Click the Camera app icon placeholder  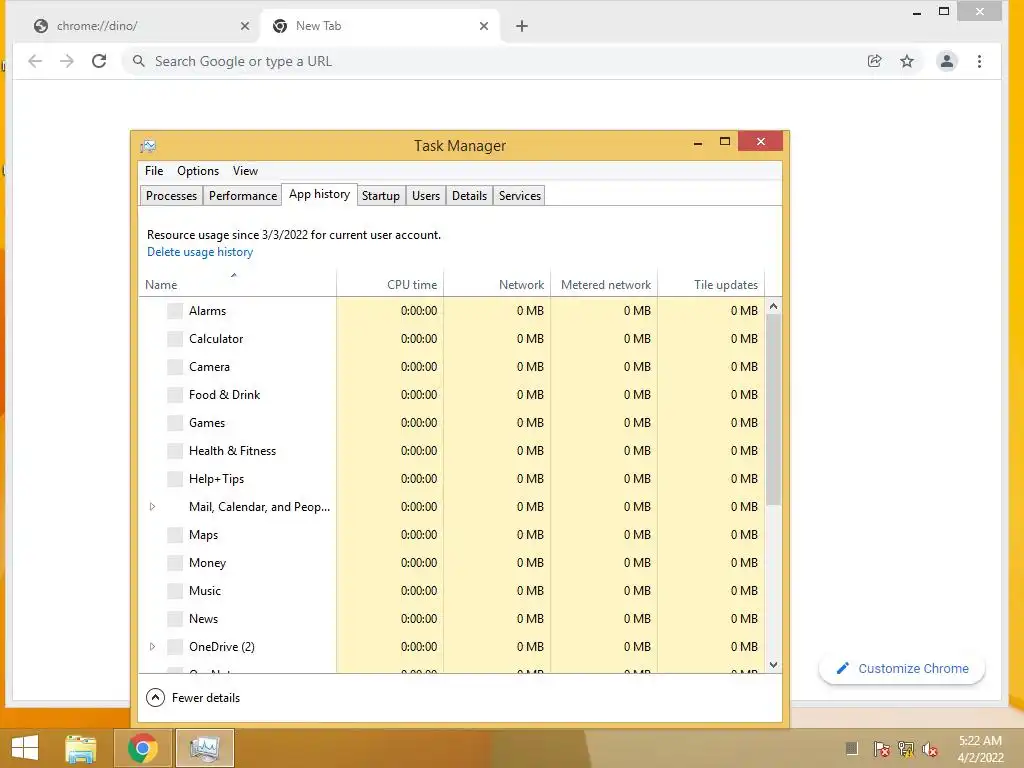coord(174,367)
